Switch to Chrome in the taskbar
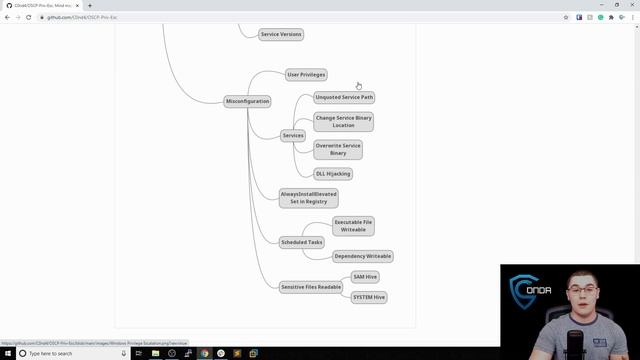This screenshot has height=360, width=640. point(204,353)
